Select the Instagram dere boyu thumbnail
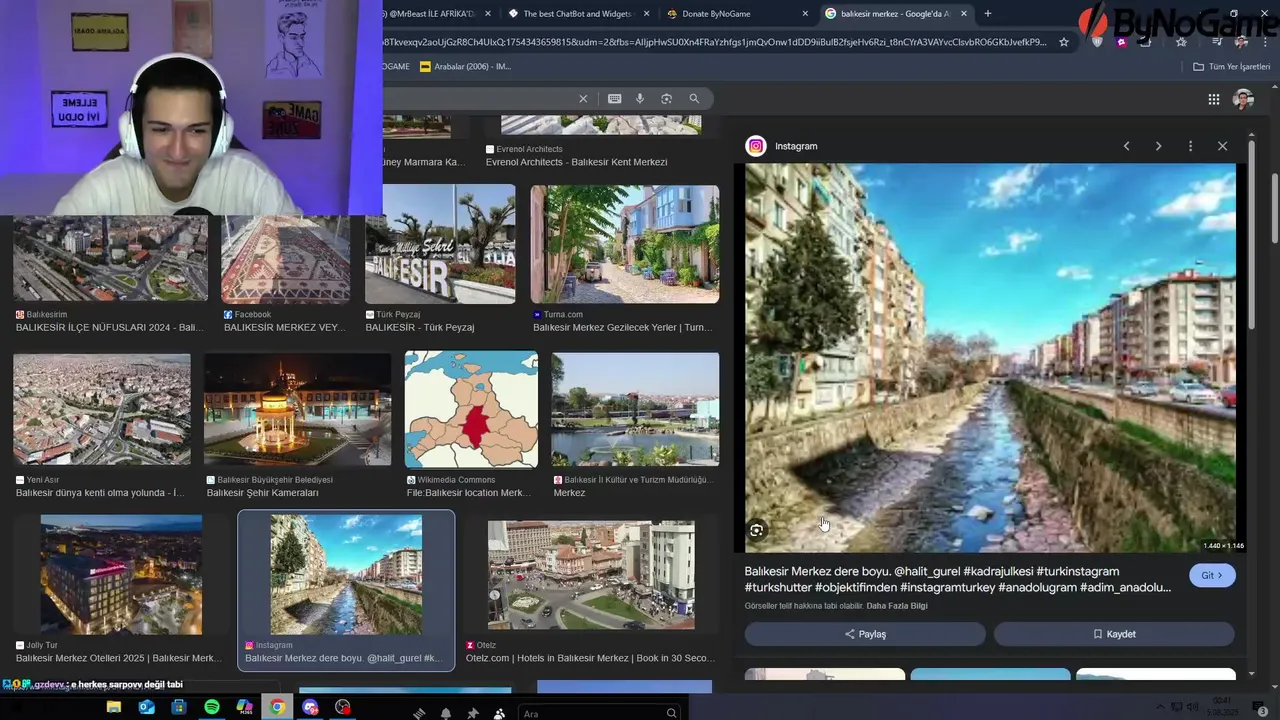This screenshot has height=720, width=1280. click(346, 575)
